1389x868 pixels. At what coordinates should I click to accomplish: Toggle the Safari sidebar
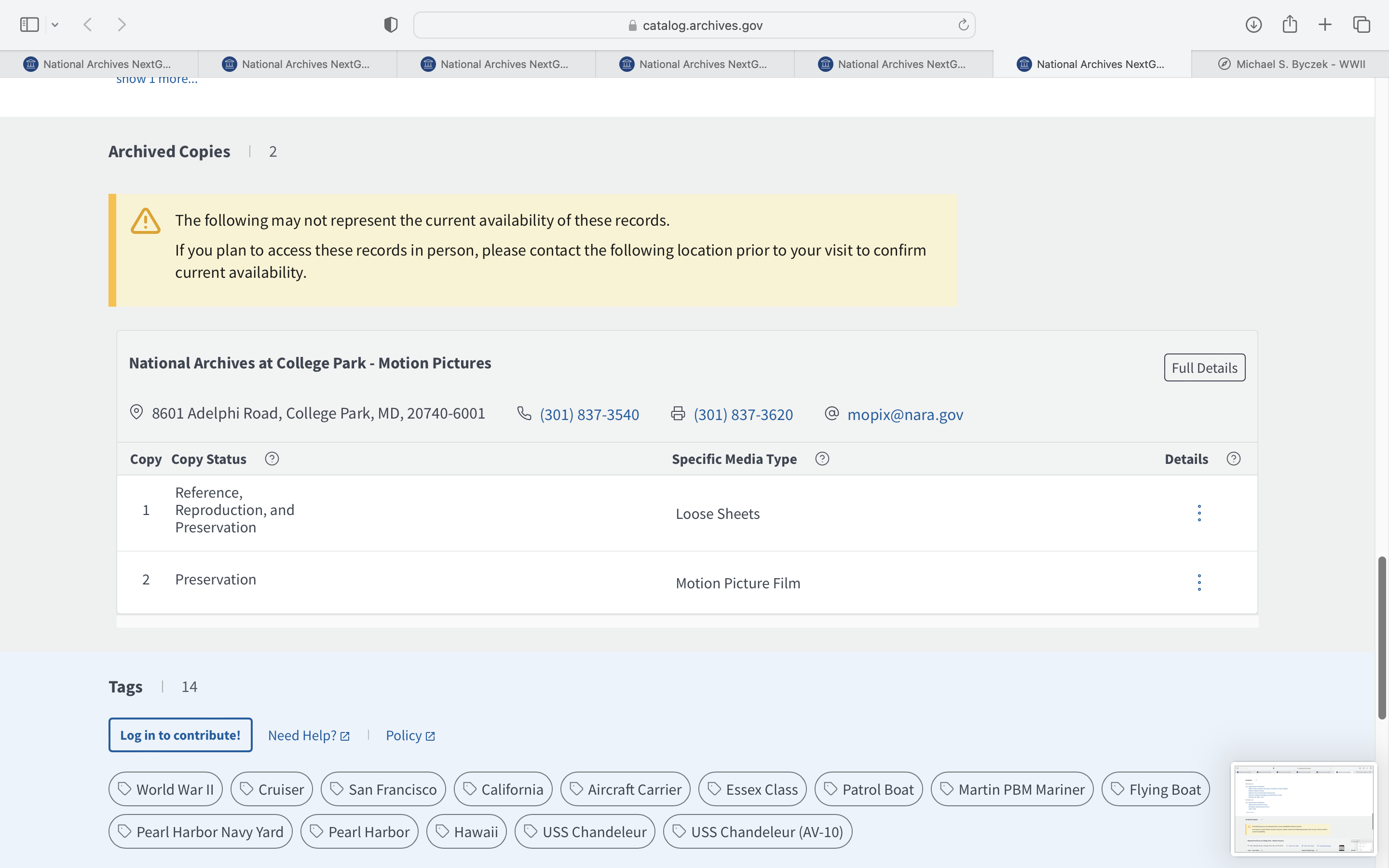pyautogui.click(x=29, y=25)
